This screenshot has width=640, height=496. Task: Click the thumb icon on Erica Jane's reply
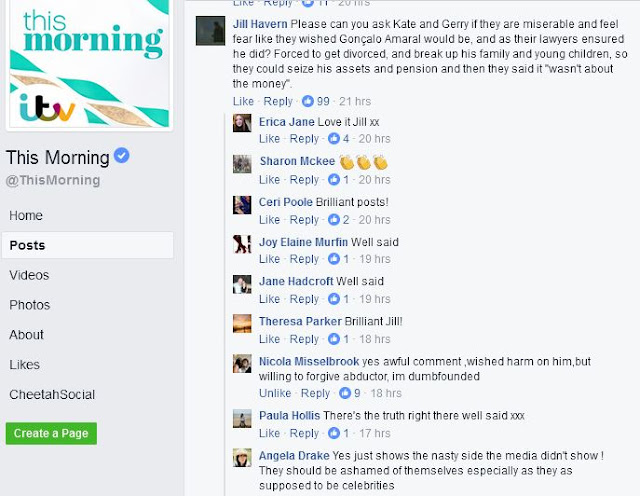point(333,139)
